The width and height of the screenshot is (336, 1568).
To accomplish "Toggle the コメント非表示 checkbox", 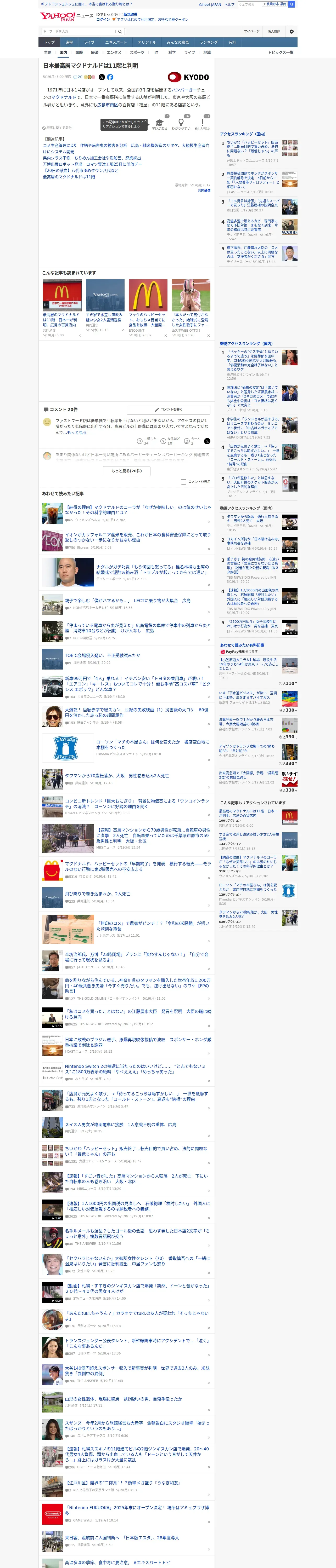I will 183,481.
